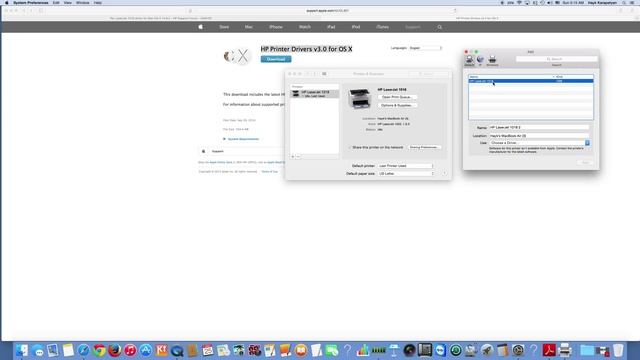Open TeamViewer from the Dock
The width and height of the screenshot is (640, 360).
click(x=440, y=350)
